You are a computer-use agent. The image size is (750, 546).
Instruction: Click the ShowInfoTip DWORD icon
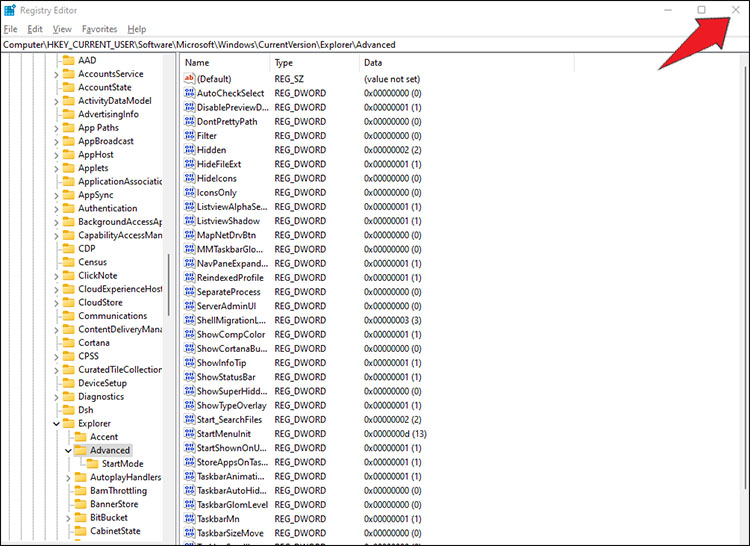click(189, 362)
